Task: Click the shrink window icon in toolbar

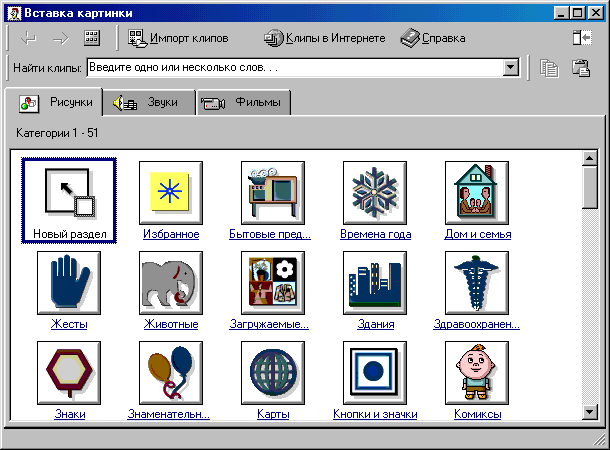Action: [x=582, y=38]
